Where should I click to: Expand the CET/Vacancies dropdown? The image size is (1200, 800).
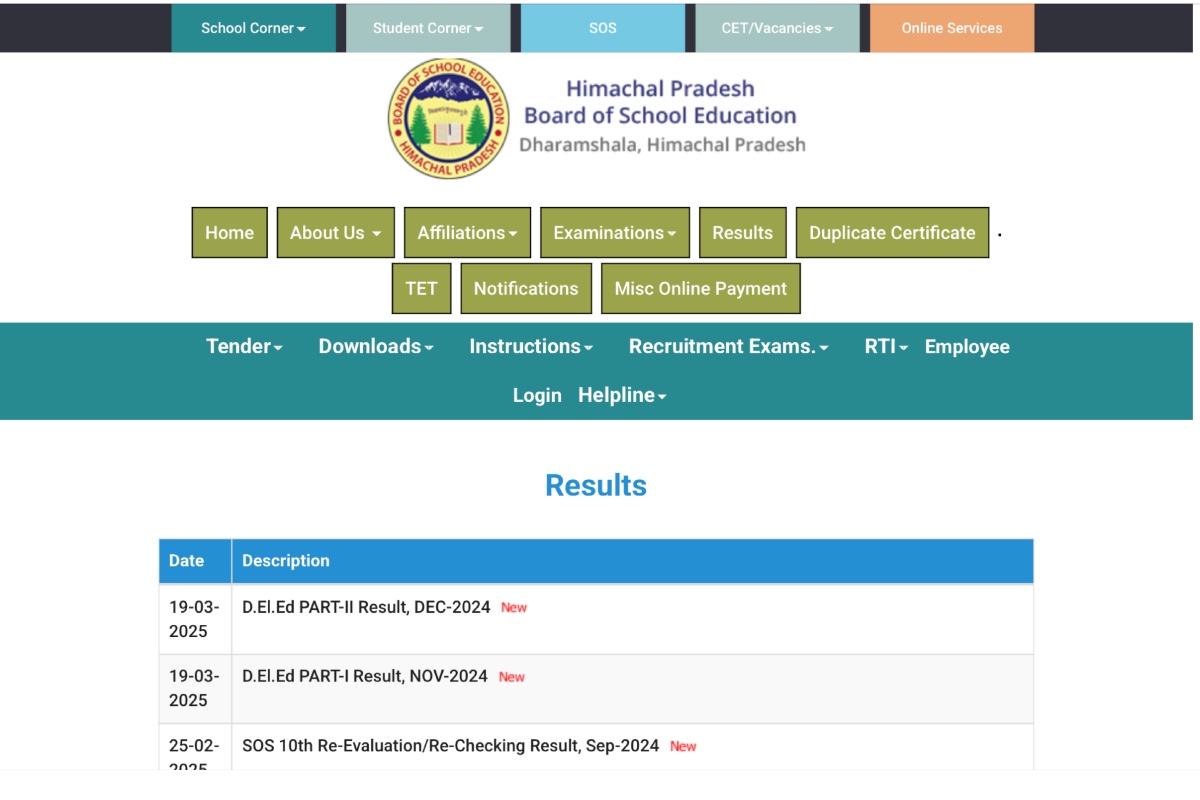[x=777, y=28]
